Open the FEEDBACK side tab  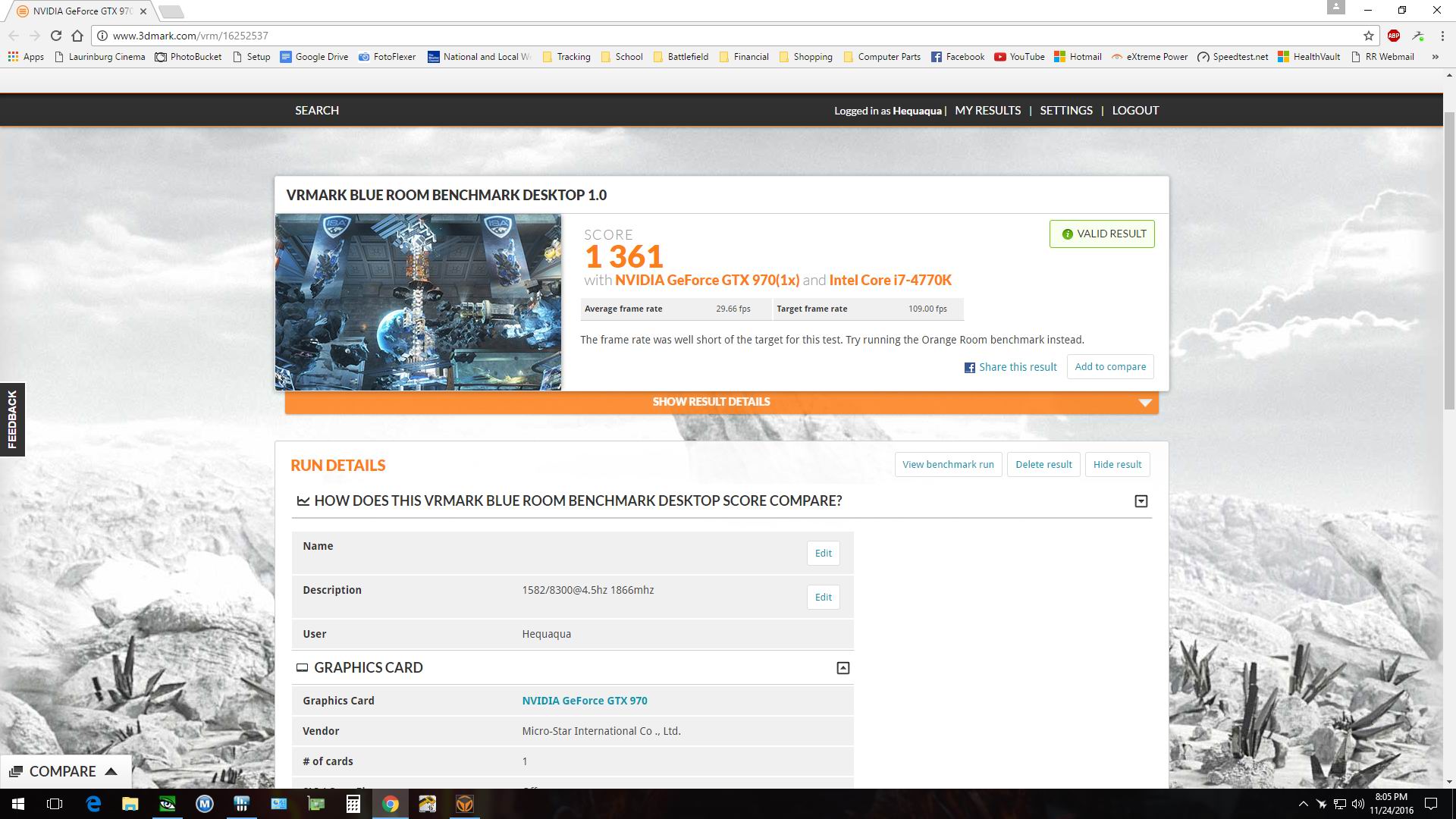[x=12, y=419]
